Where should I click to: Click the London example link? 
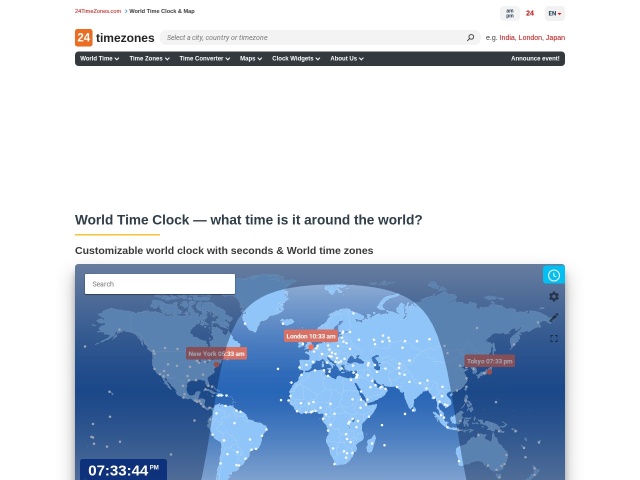point(530,38)
